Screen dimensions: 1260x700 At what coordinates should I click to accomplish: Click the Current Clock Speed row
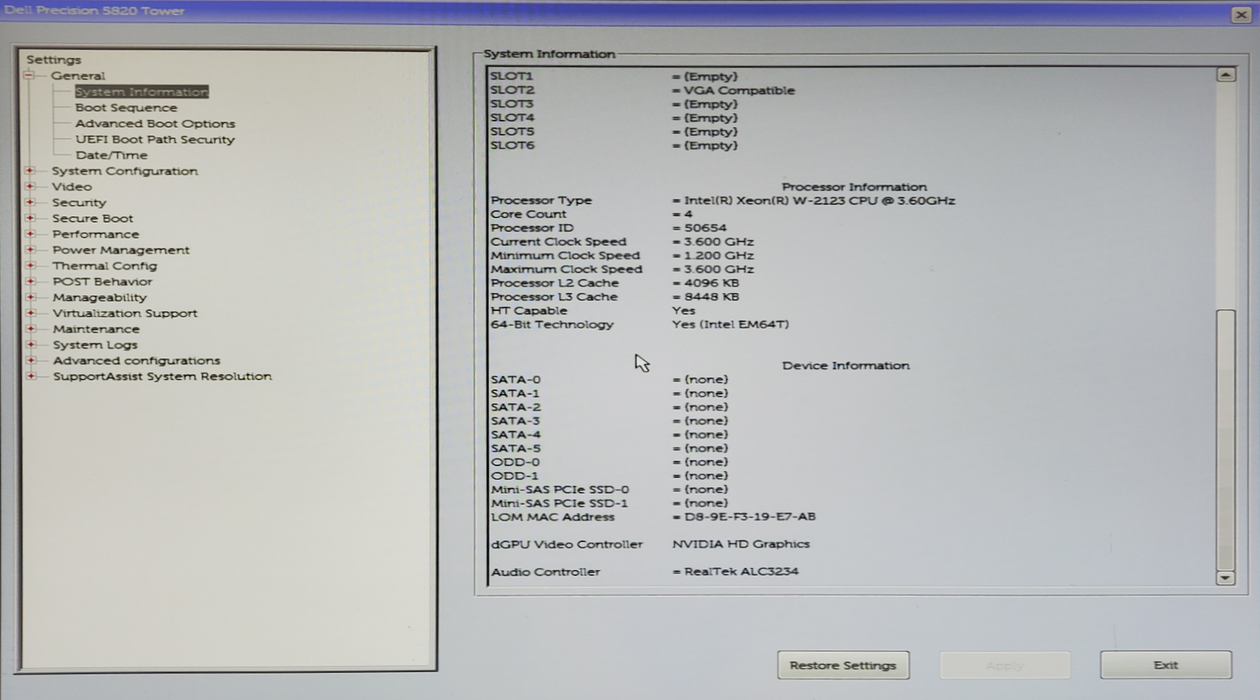coord(622,242)
